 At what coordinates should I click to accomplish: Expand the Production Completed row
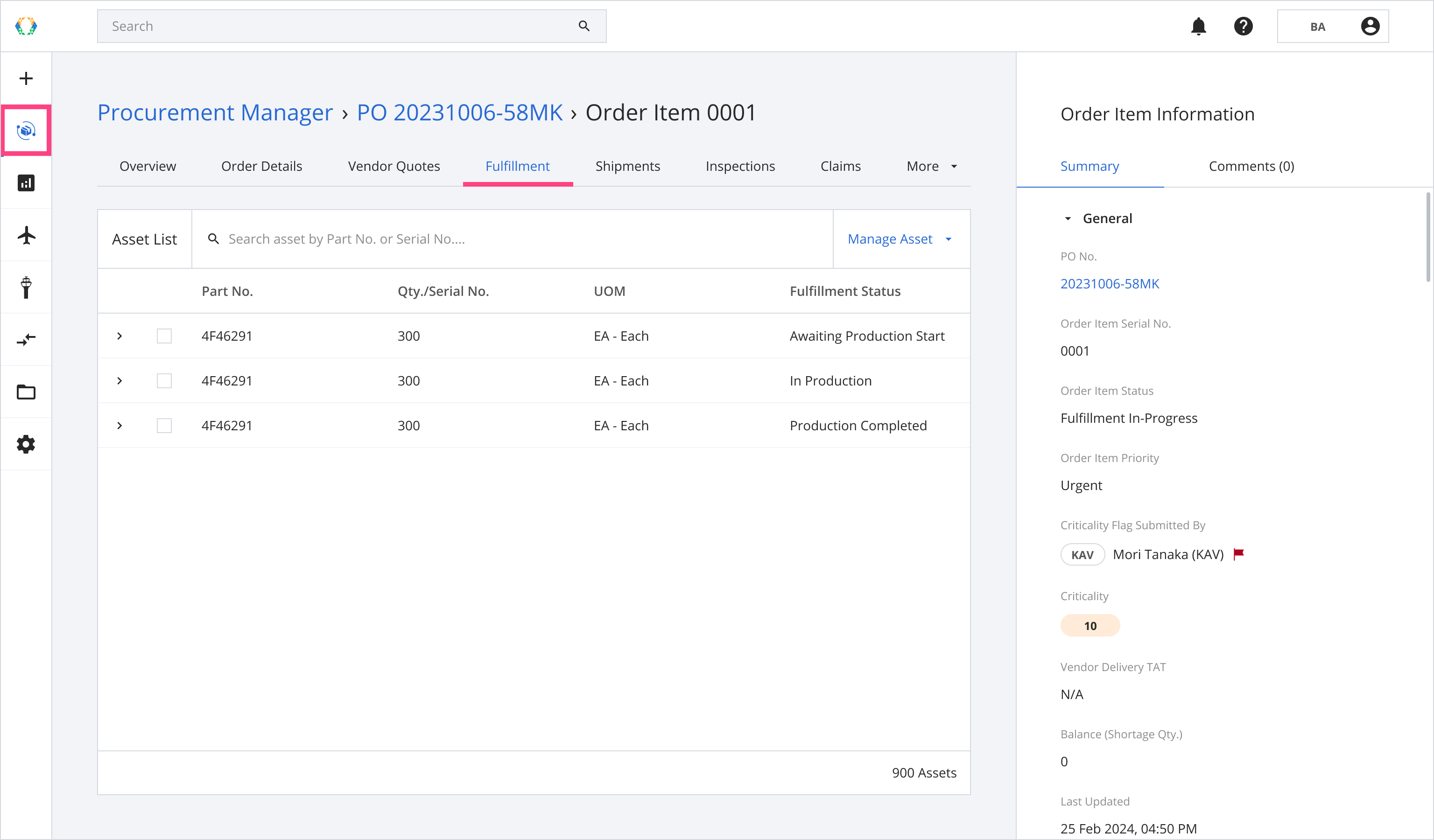119,426
